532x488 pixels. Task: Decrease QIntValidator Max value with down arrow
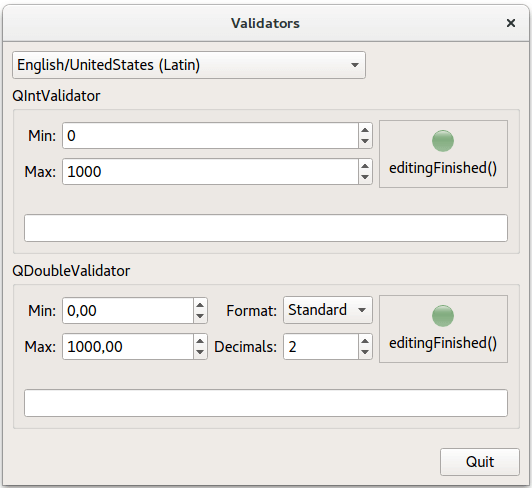(x=365, y=177)
